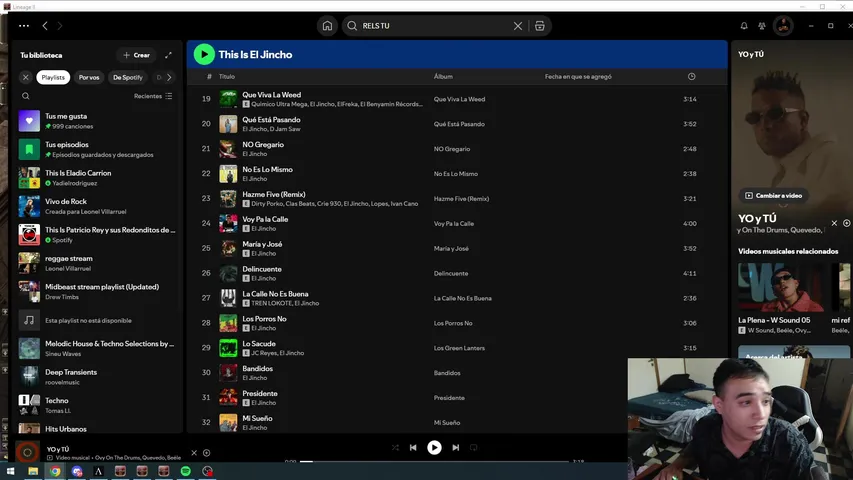Add YO y TÚ to liked songs in right panel
853x480 pixels.
click(x=846, y=223)
